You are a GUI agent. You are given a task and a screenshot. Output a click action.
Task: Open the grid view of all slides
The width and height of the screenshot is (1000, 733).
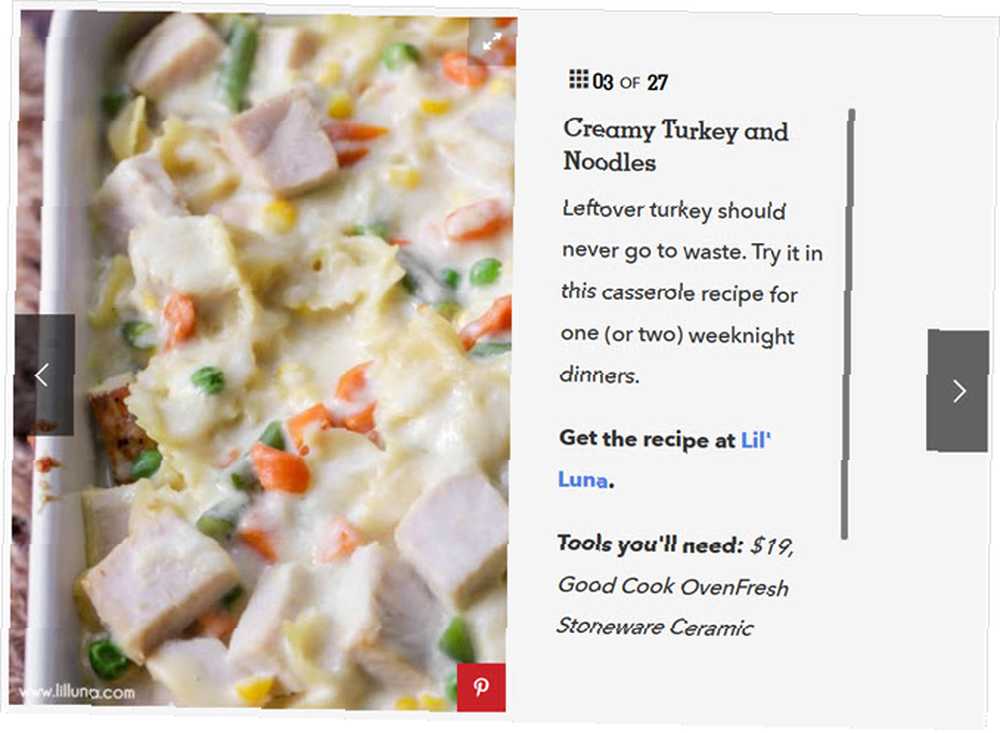(x=578, y=79)
